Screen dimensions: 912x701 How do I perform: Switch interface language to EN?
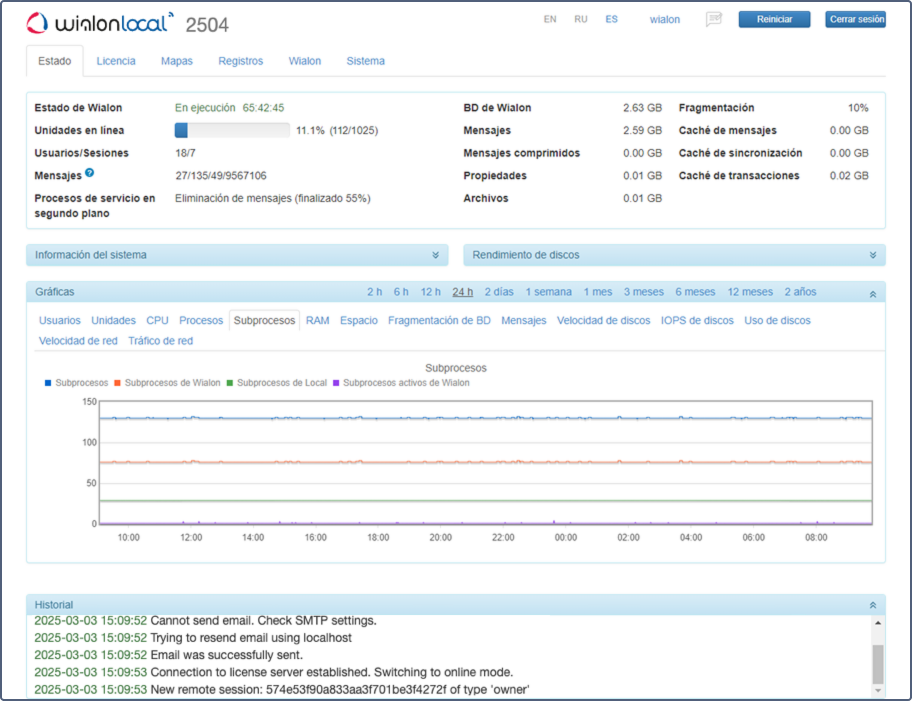coord(550,19)
